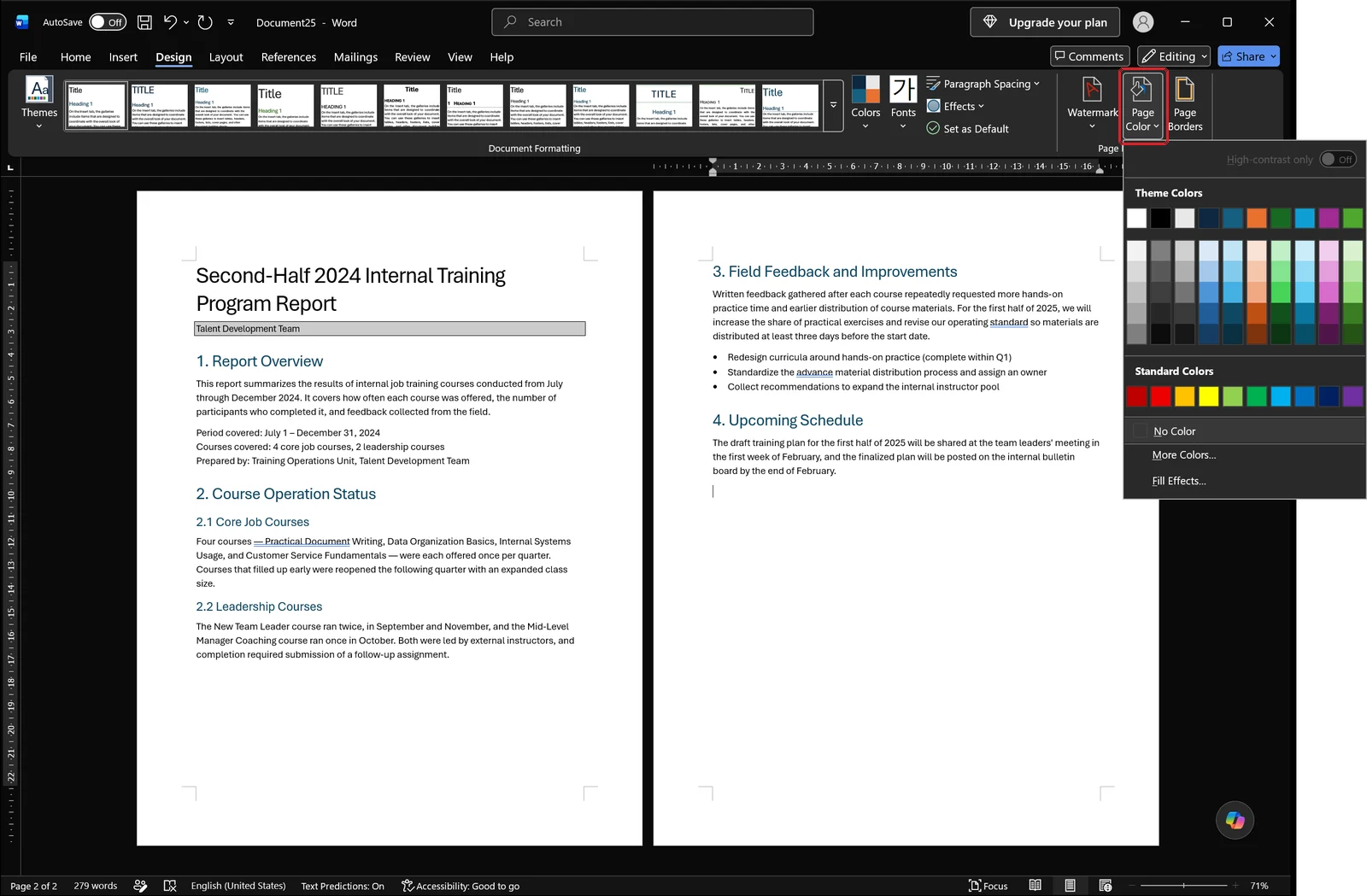
Task: Click the Page Borders icon
Action: click(1185, 90)
